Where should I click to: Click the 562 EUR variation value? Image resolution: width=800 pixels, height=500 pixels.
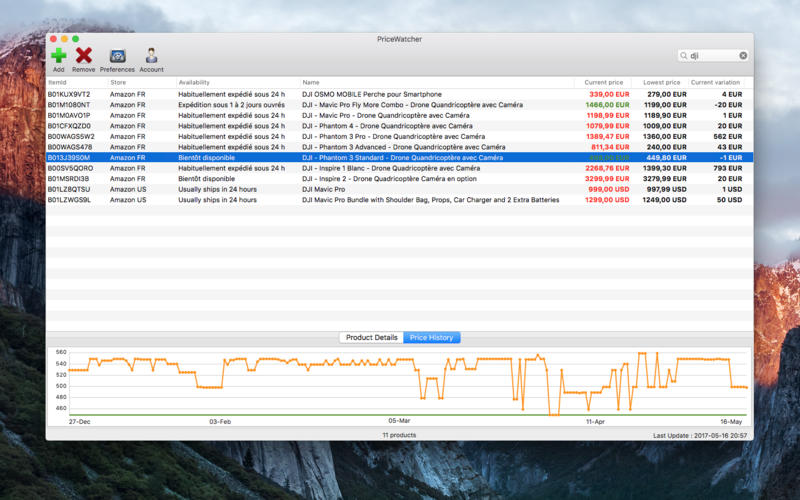tap(728, 136)
